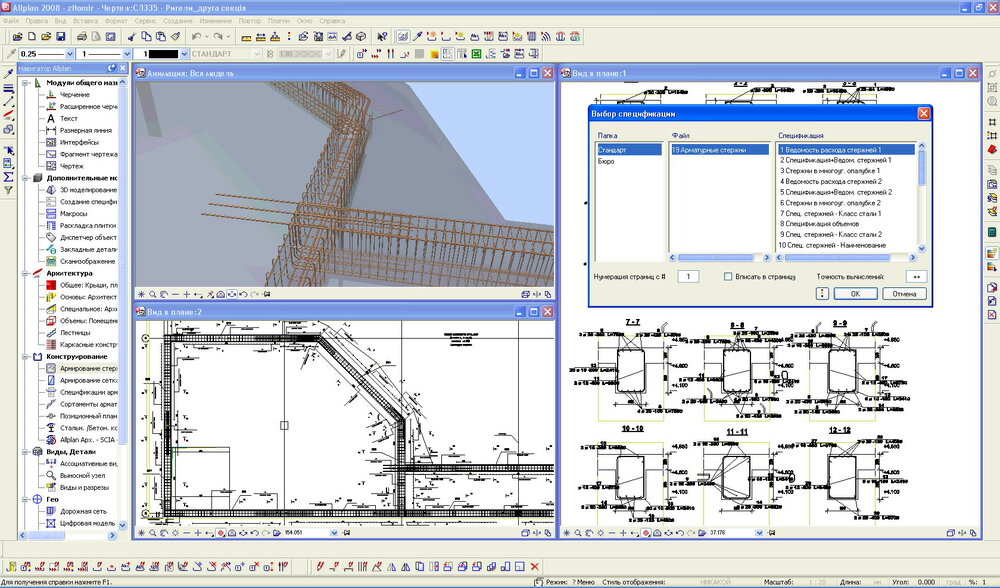Click the Нумерация страниц input field
Image resolution: width=1000 pixels, height=588 pixels.
[688, 276]
